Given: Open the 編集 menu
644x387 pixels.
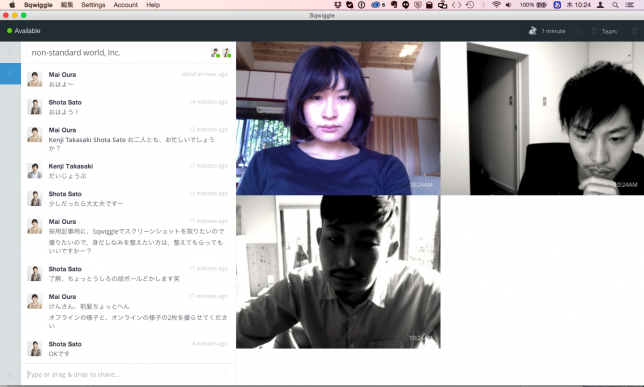Looking at the screenshot, I should point(67,5).
